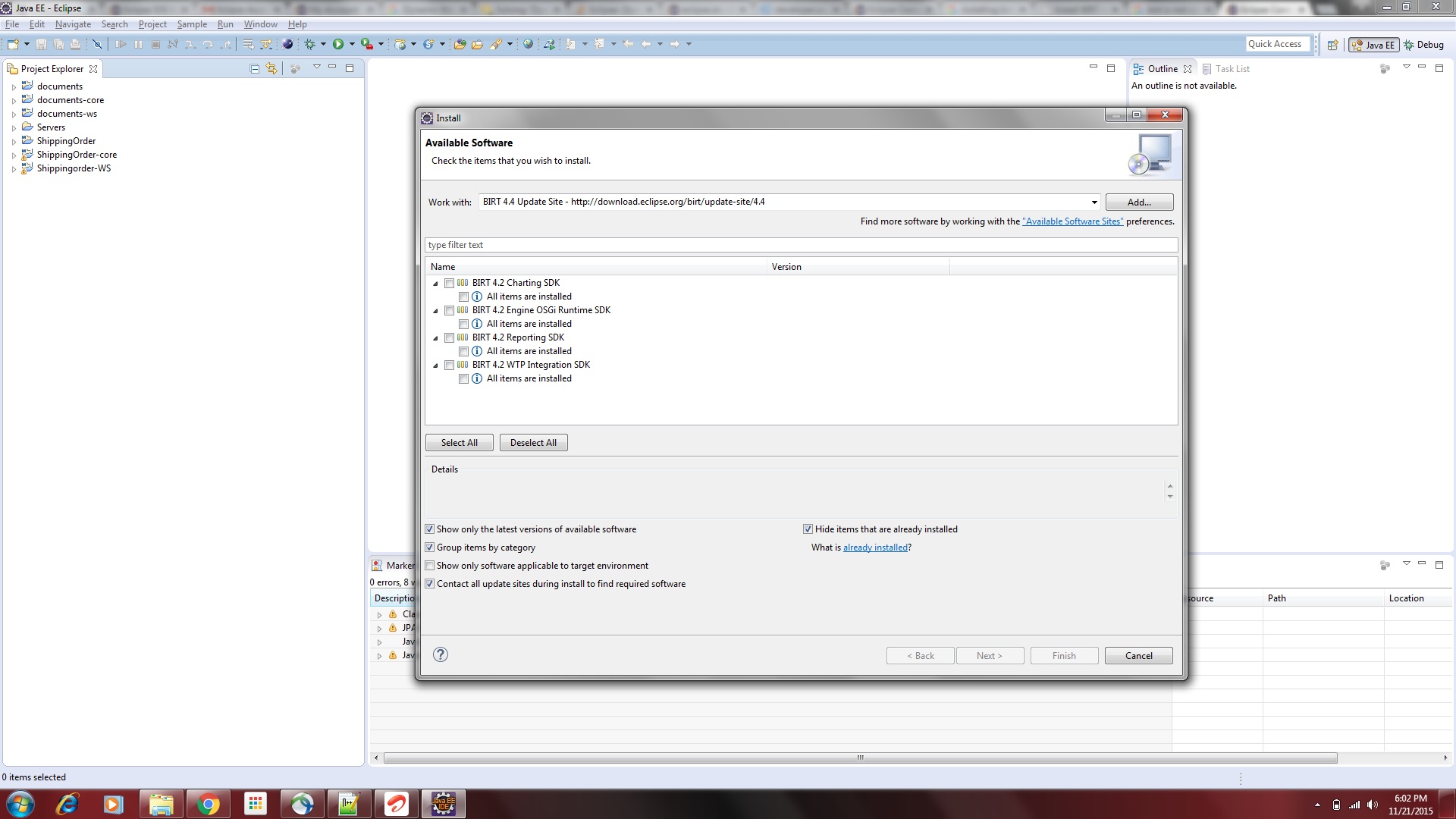Viewport: 1456px width, 819px height.
Task: Collapse the BIRT 4.2 Reporting SDK node
Action: (x=435, y=338)
